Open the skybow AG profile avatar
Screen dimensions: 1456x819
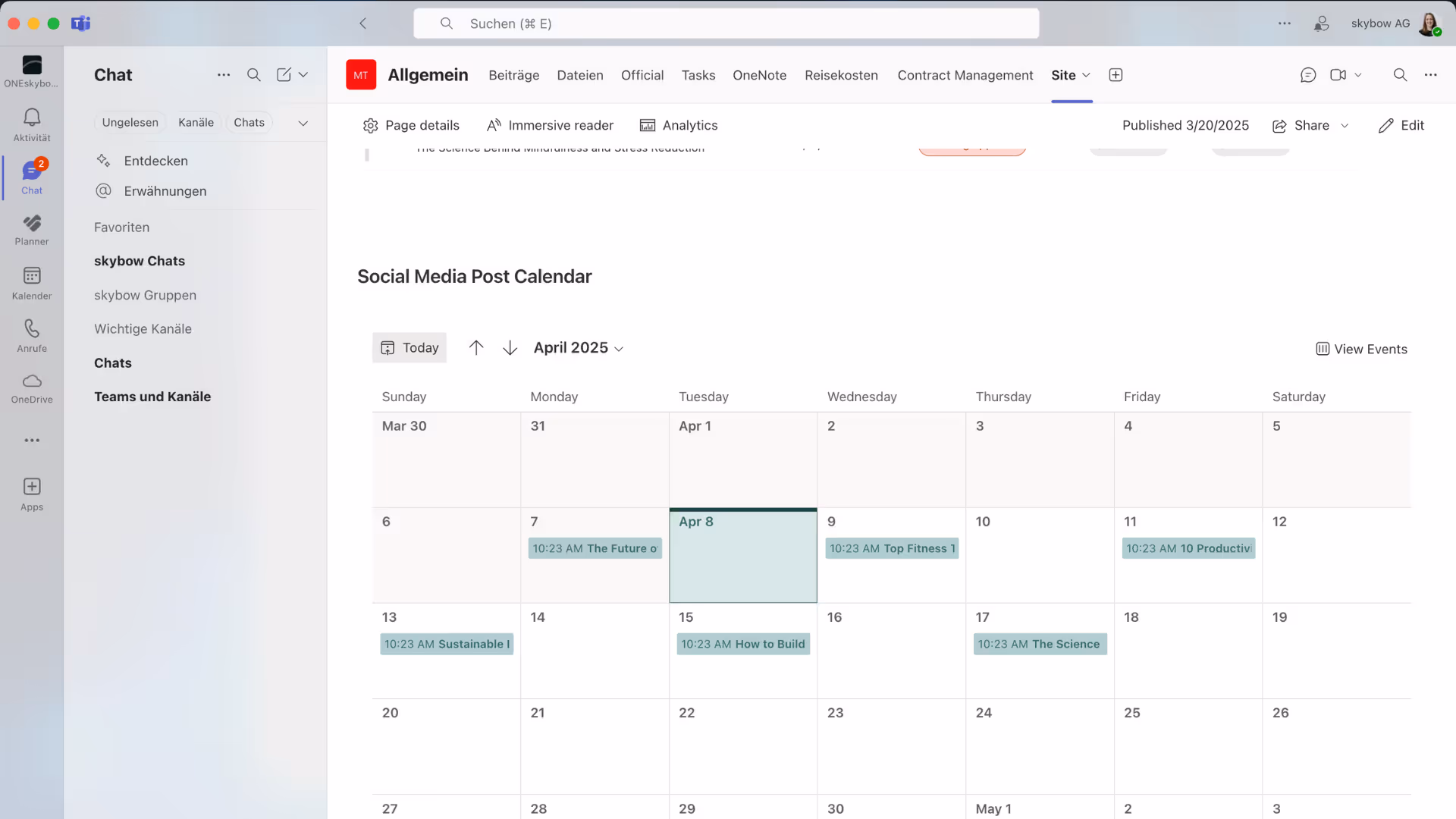1429,24
